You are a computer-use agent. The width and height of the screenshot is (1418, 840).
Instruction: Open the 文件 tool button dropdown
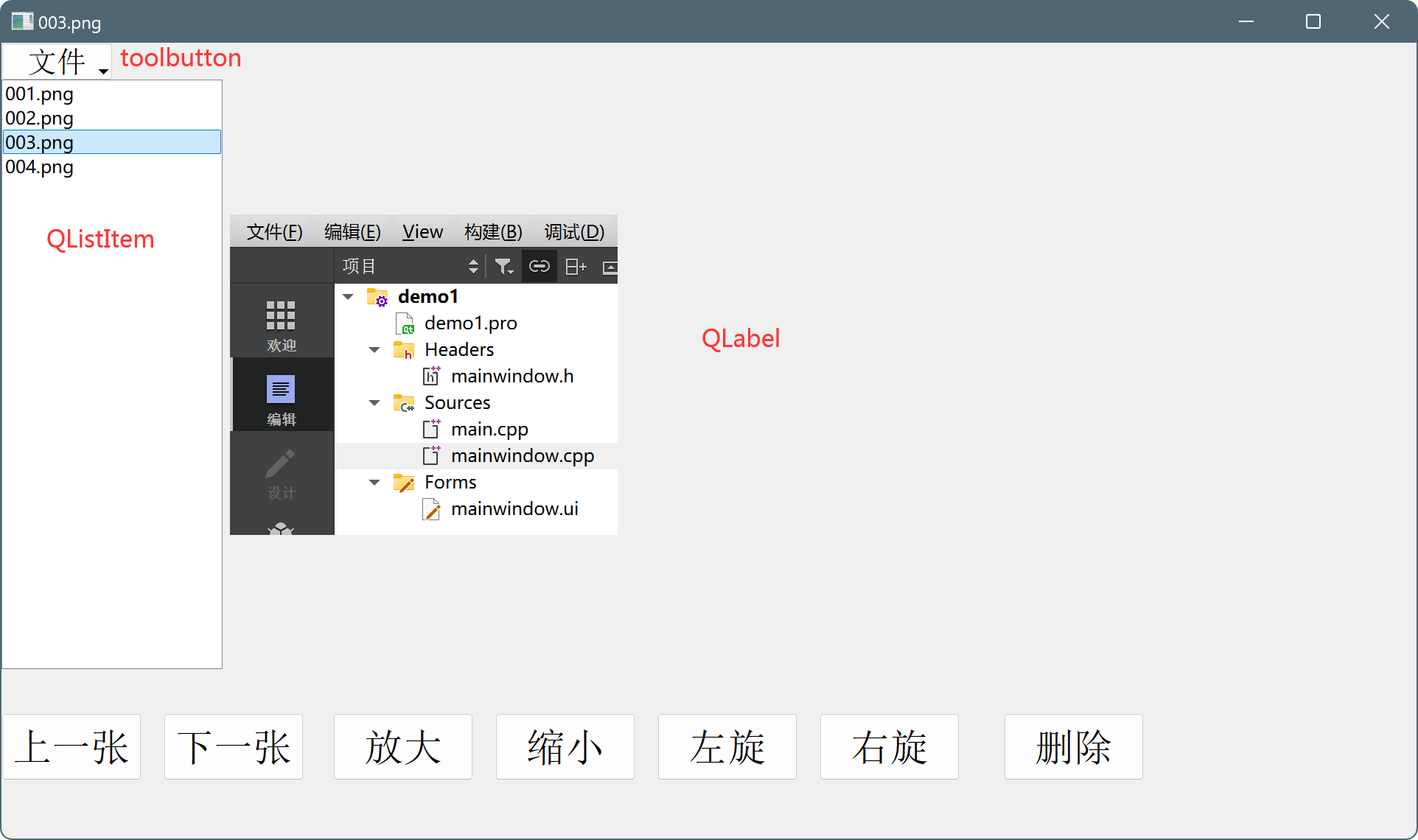point(57,61)
